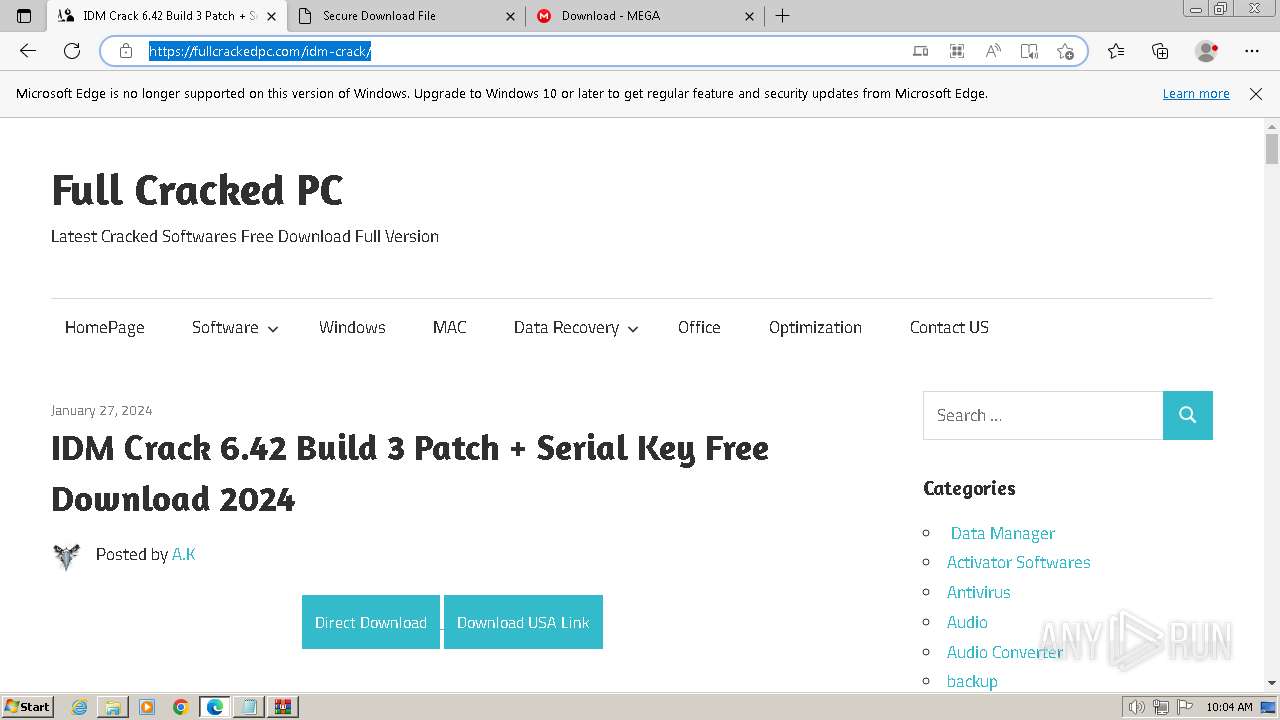Viewport: 1280px width, 720px height.
Task: Close the Secure Download File tab
Action: [510, 16]
